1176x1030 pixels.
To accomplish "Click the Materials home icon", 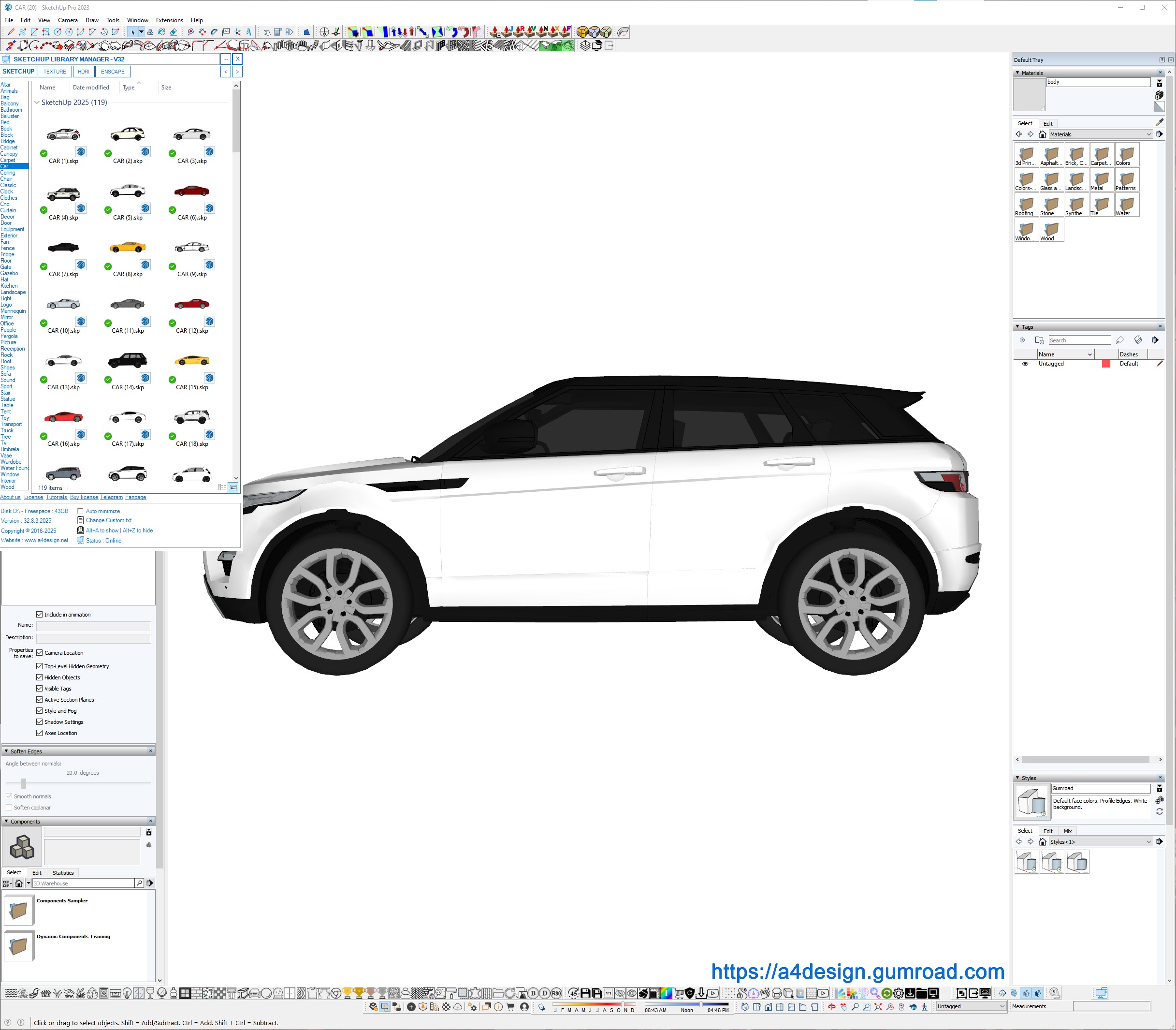I will pos(1042,134).
